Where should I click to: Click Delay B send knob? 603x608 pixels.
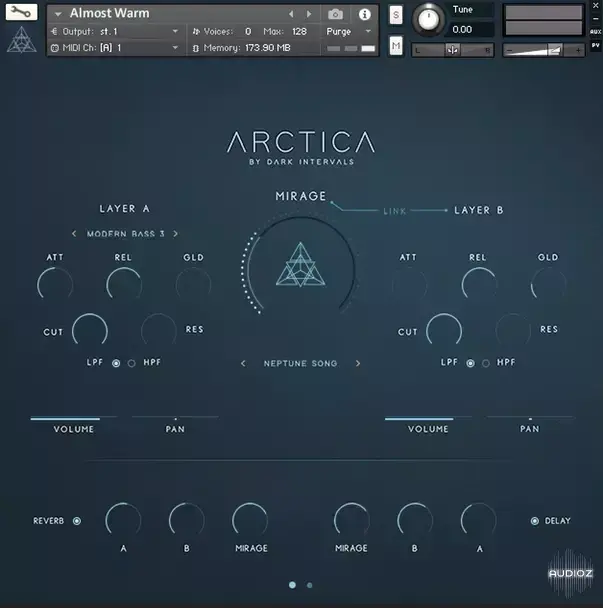pyautogui.click(x=415, y=520)
